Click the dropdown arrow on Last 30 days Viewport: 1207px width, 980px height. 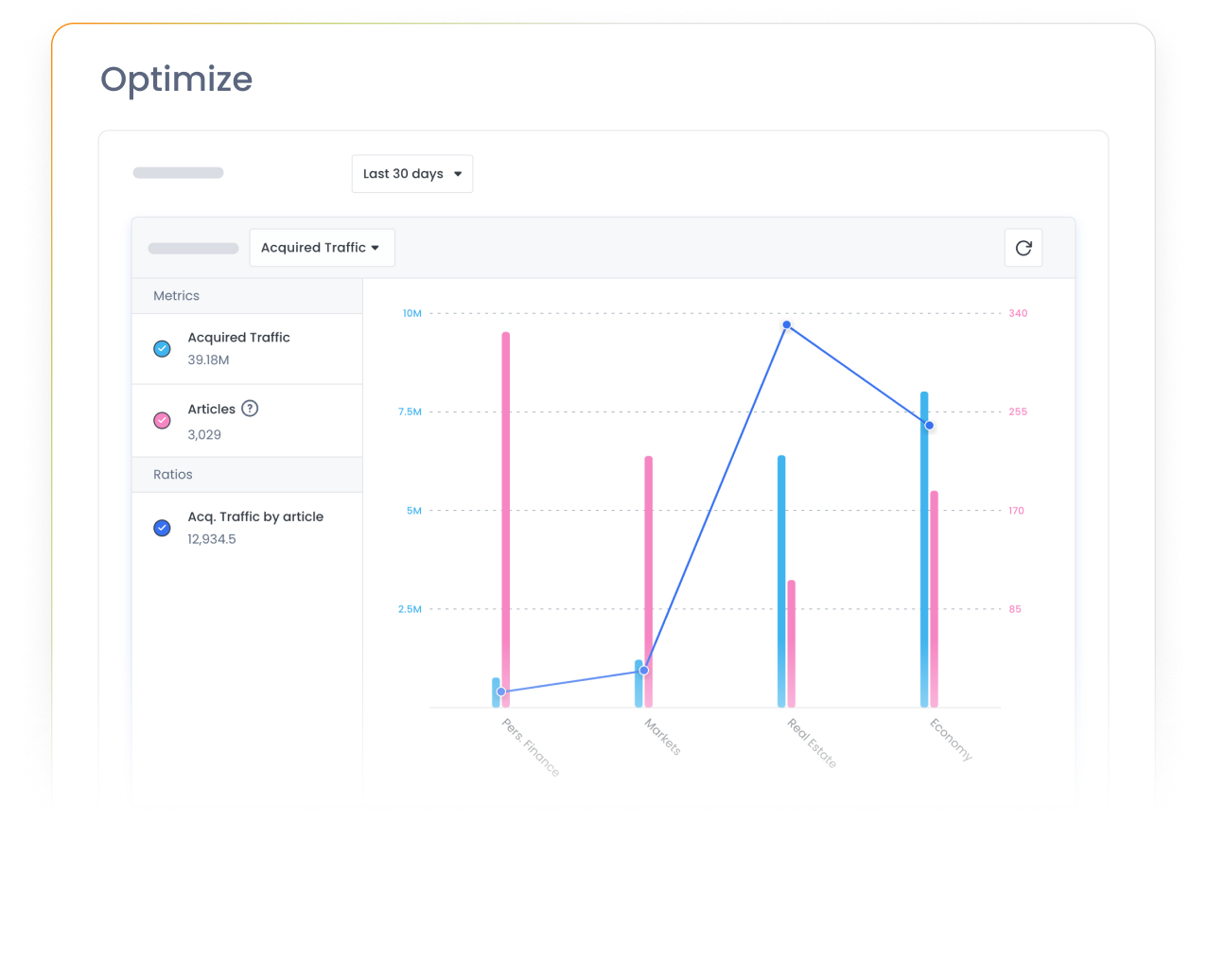click(458, 173)
